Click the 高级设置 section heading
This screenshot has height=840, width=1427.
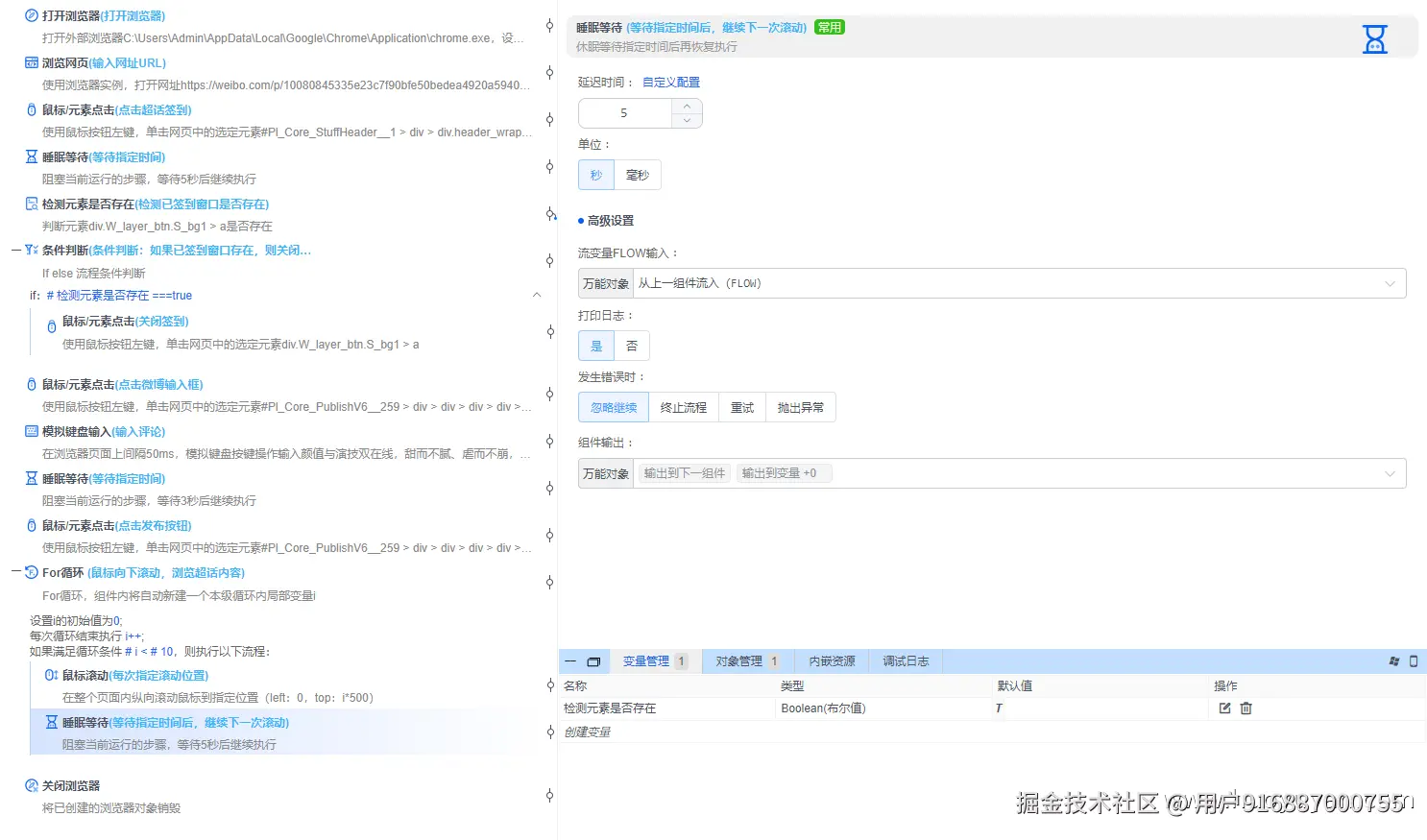pyautogui.click(x=611, y=221)
